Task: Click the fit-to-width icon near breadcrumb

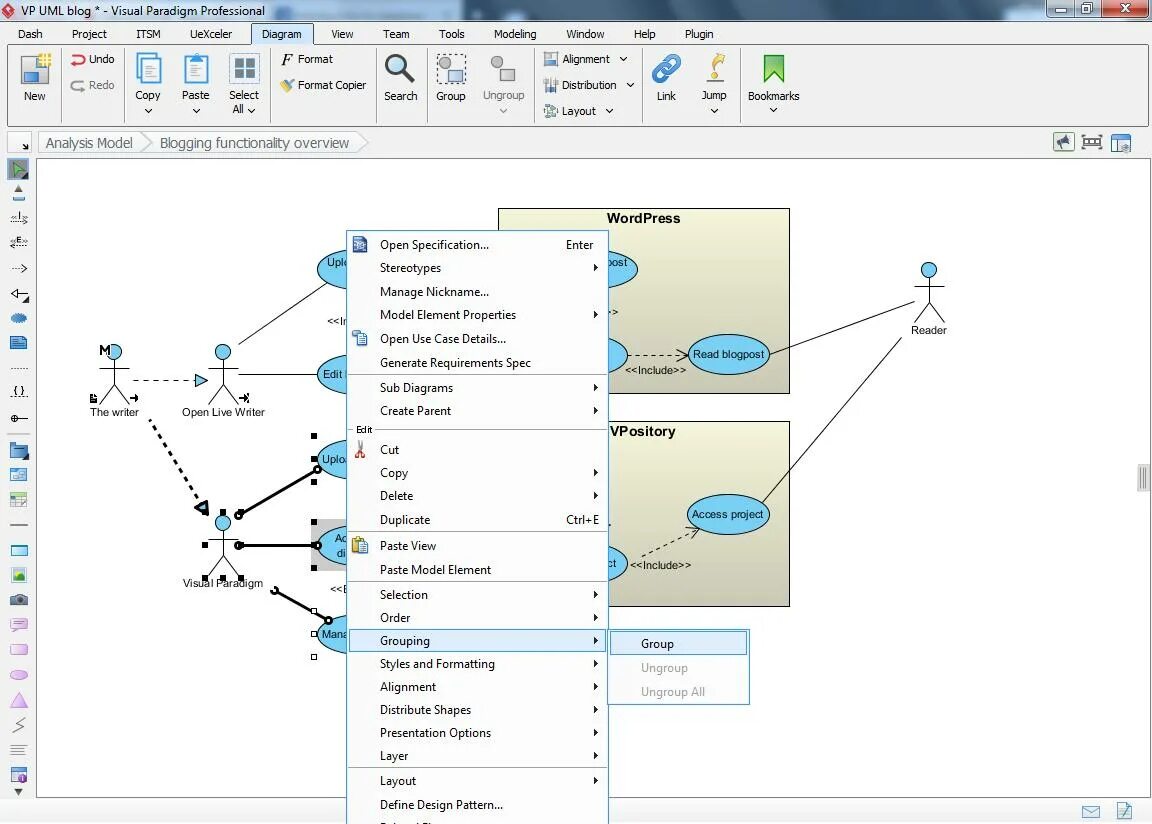Action: (x=1092, y=142)
